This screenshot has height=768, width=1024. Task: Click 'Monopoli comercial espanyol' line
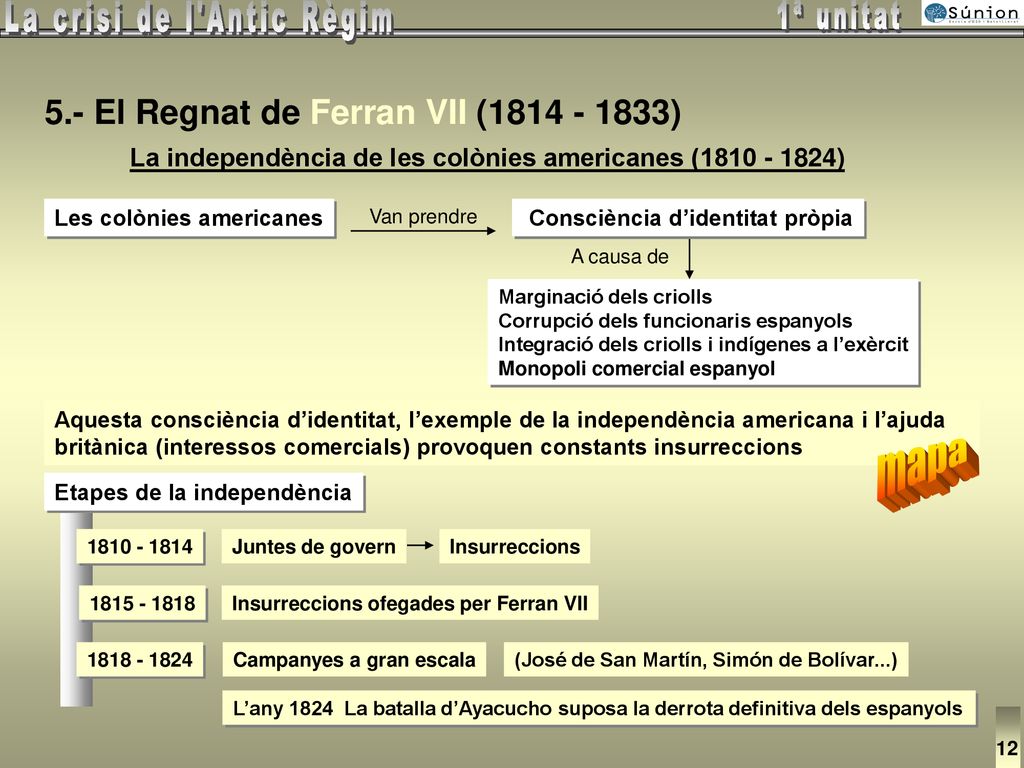click(x=637, y=368)
